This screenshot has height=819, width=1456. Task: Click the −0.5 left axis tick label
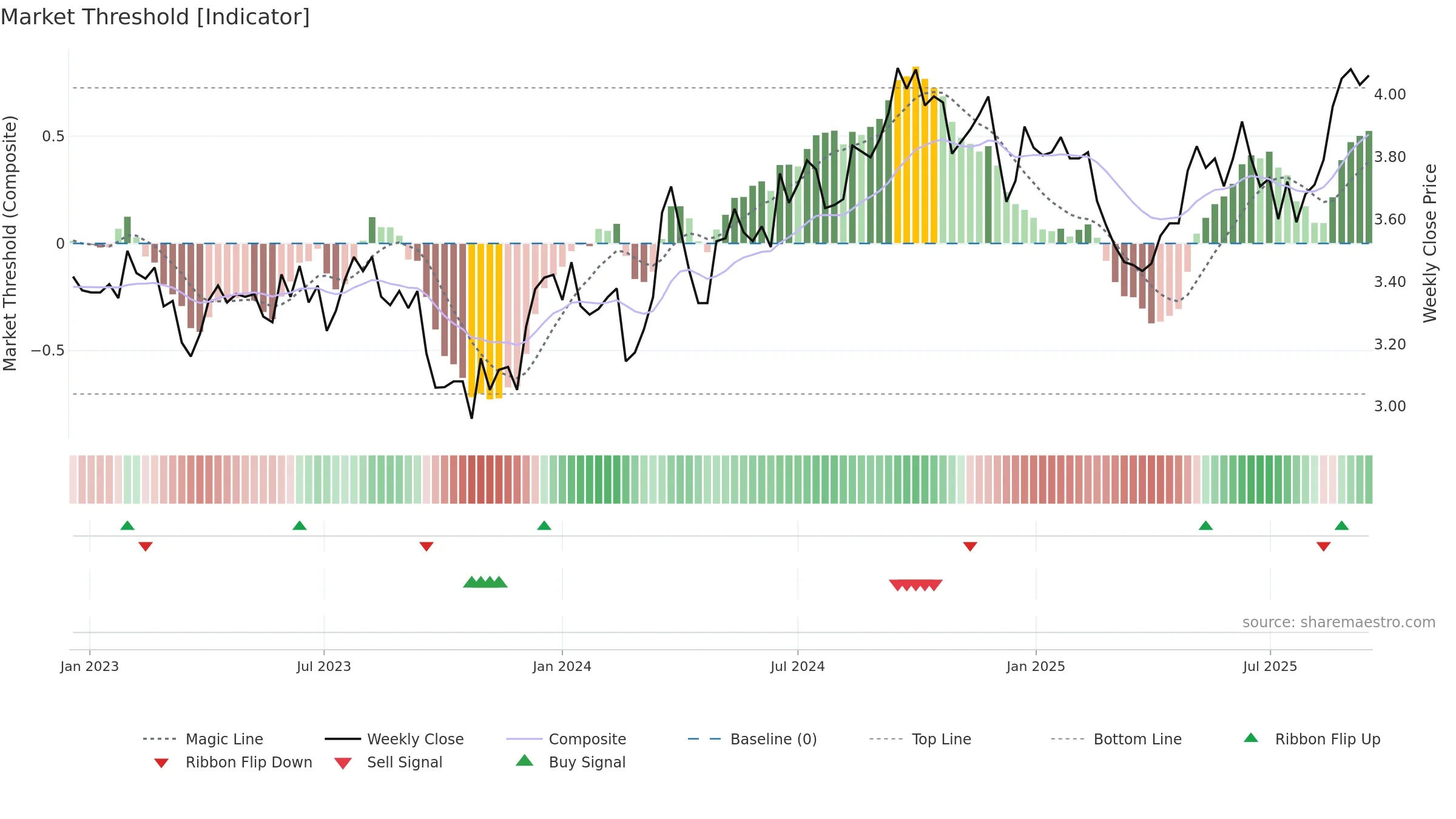[x=48, y=351]
